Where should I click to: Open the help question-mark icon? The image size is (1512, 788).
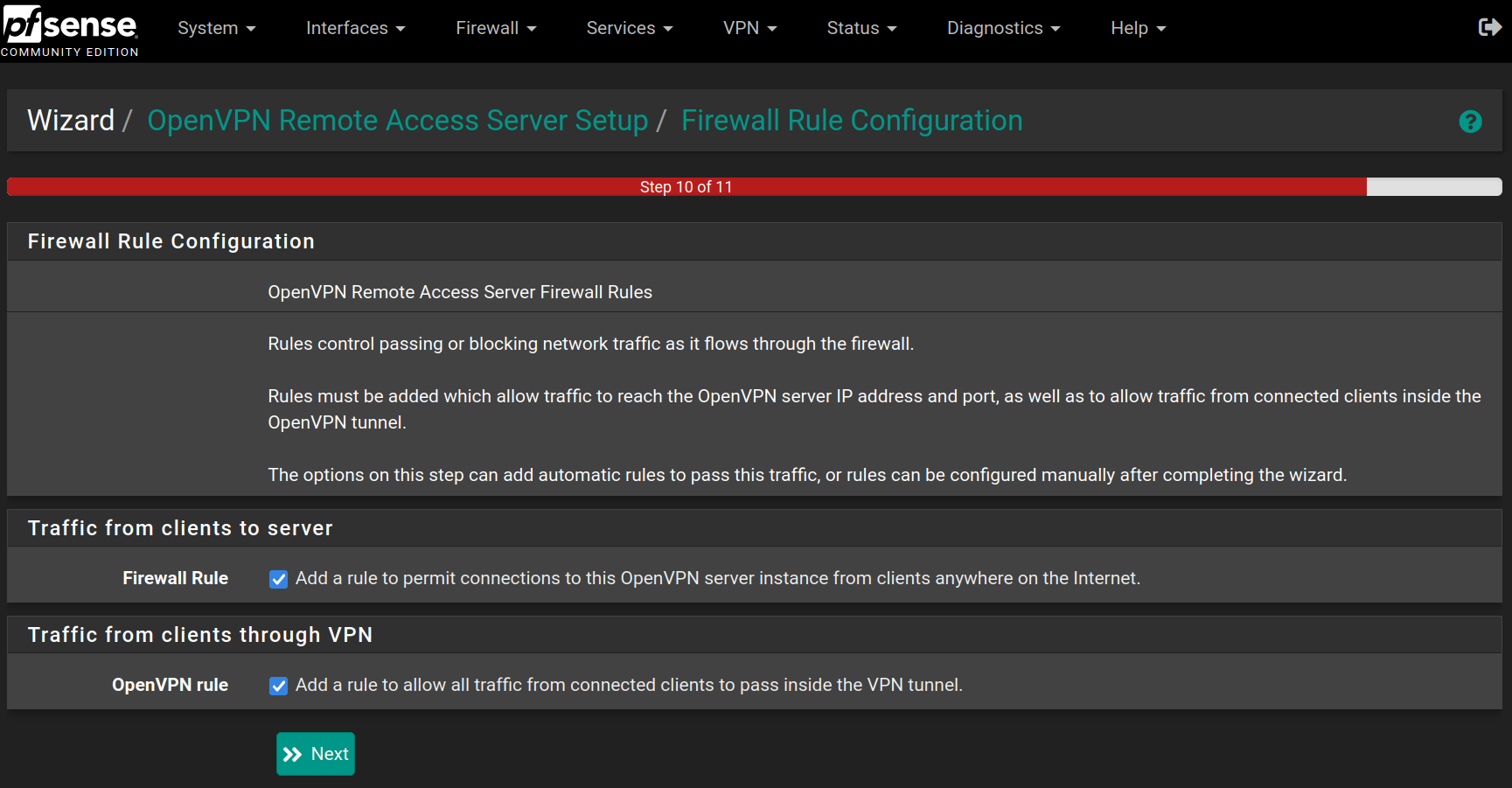pos(1470,122)
